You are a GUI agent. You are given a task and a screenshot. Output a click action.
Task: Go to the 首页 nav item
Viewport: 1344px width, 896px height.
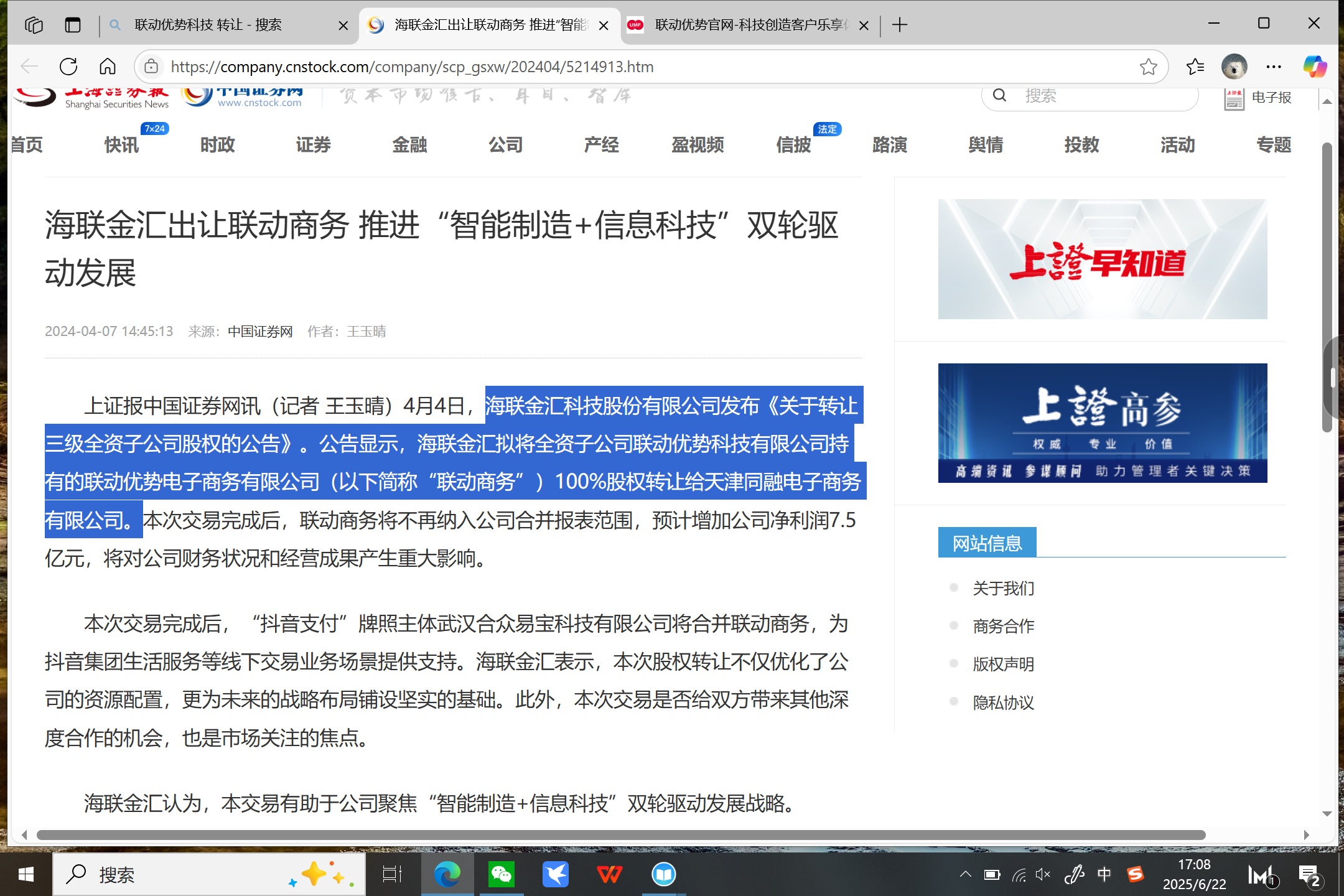(27, 145)
